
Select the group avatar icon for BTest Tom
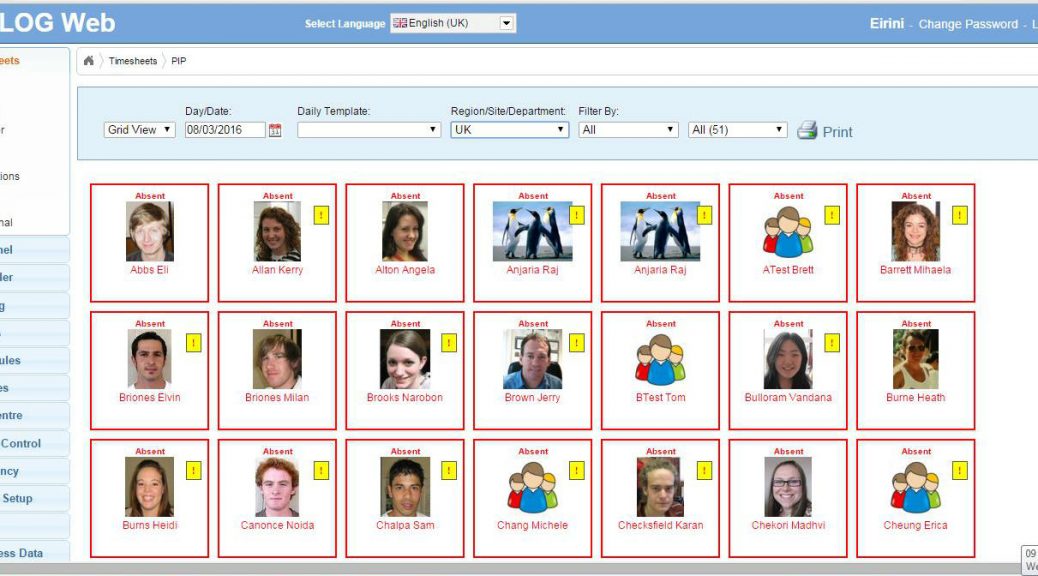tap(660, 359)
